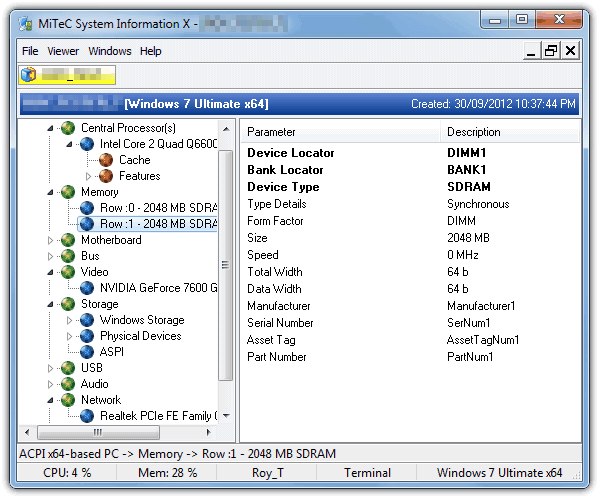The width and height of the screenshot is (599, 497).
Task: Click the ASPI node icon
Action: point(87,352)
